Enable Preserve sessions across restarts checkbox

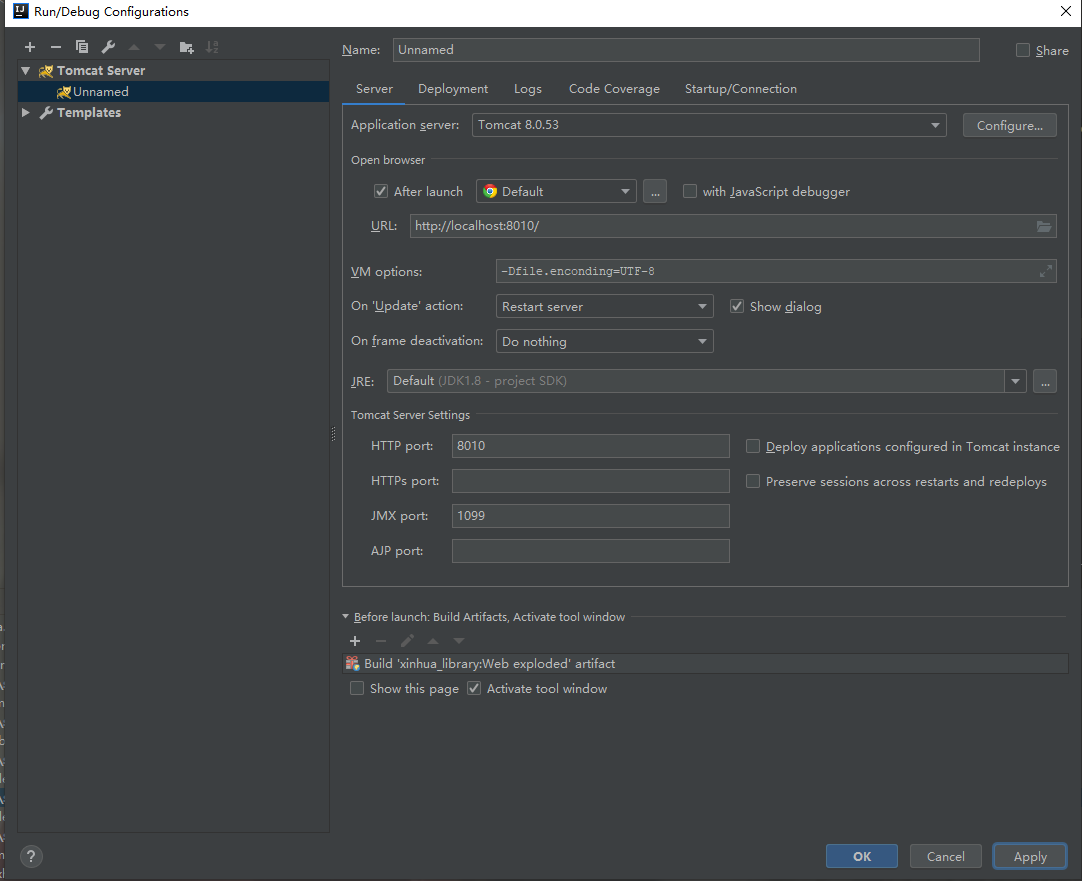coord(753,481)
